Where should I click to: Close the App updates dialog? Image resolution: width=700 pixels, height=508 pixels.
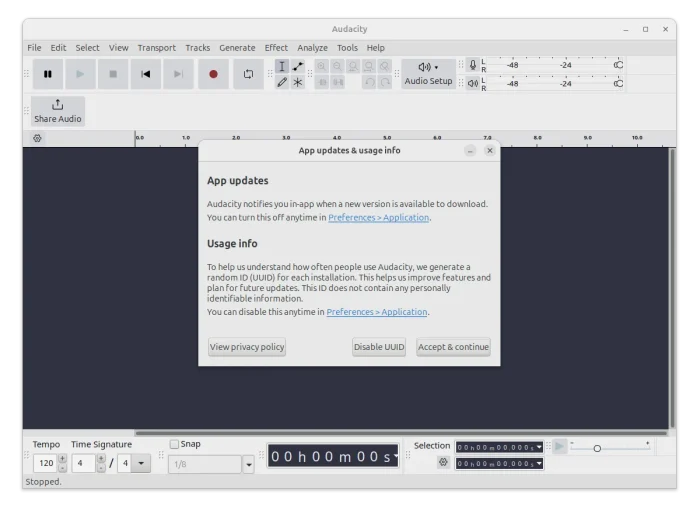pos(490,151)
